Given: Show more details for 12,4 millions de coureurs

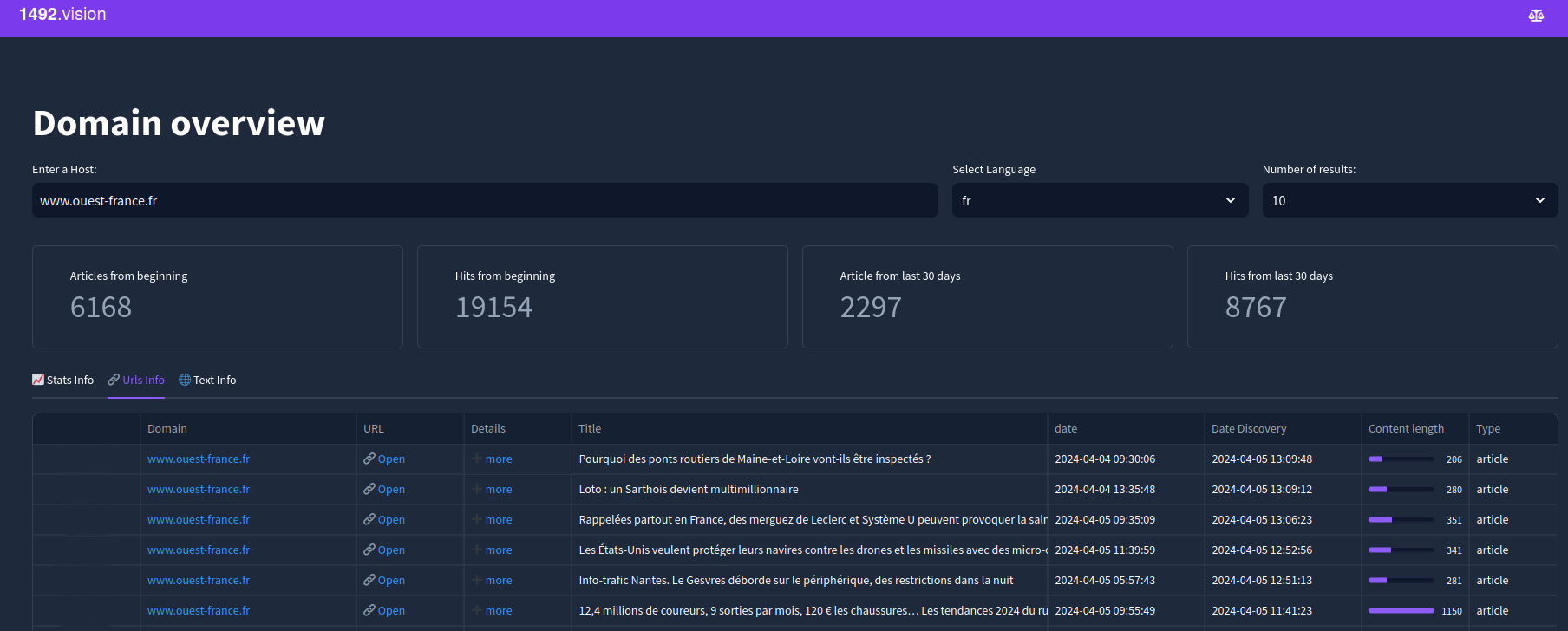Looking at the screenshot, I should 498,610.
